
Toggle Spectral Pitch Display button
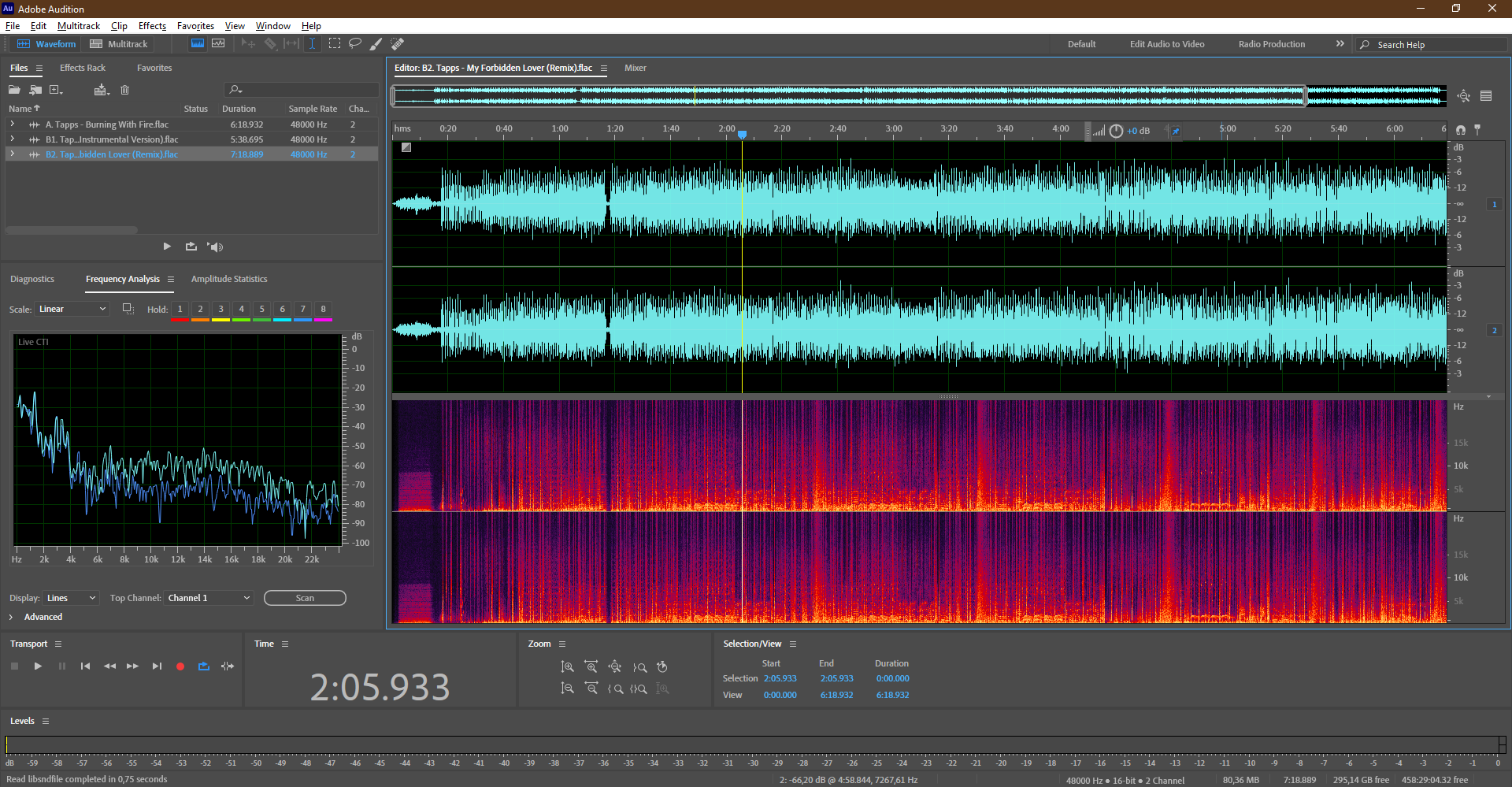218,44
